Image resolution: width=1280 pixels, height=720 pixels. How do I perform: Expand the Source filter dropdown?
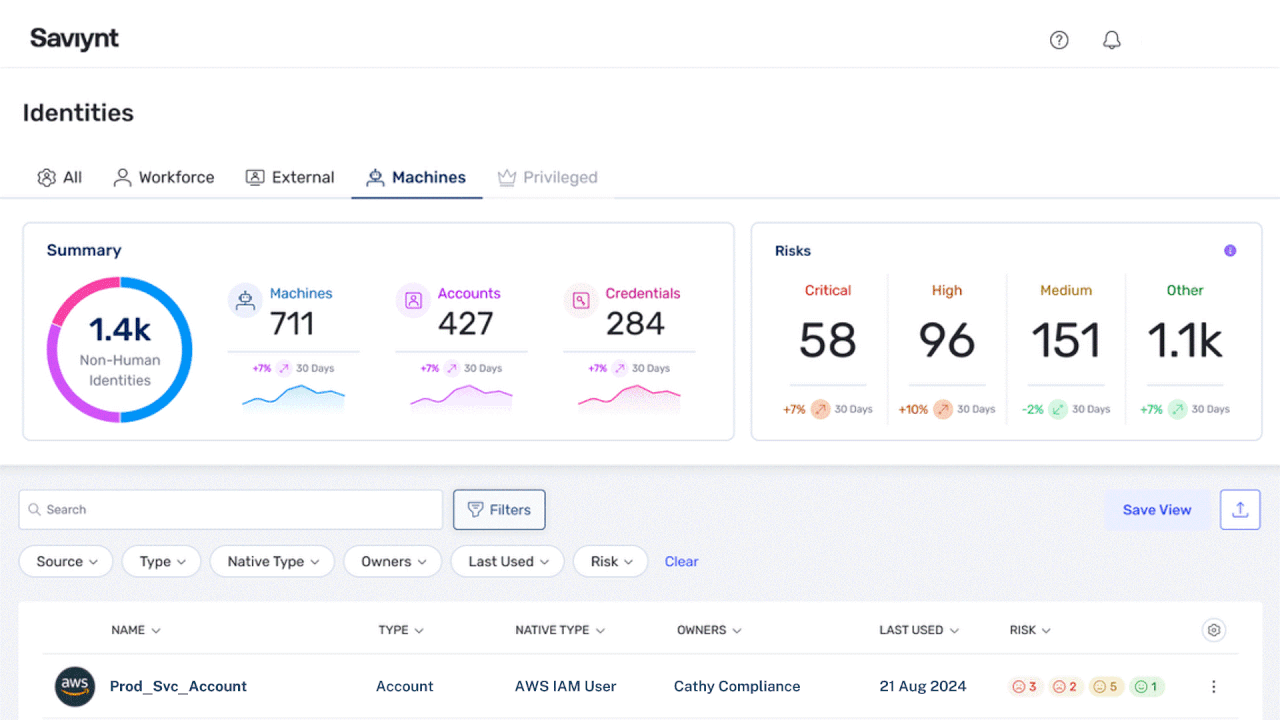tap(67, 562)
